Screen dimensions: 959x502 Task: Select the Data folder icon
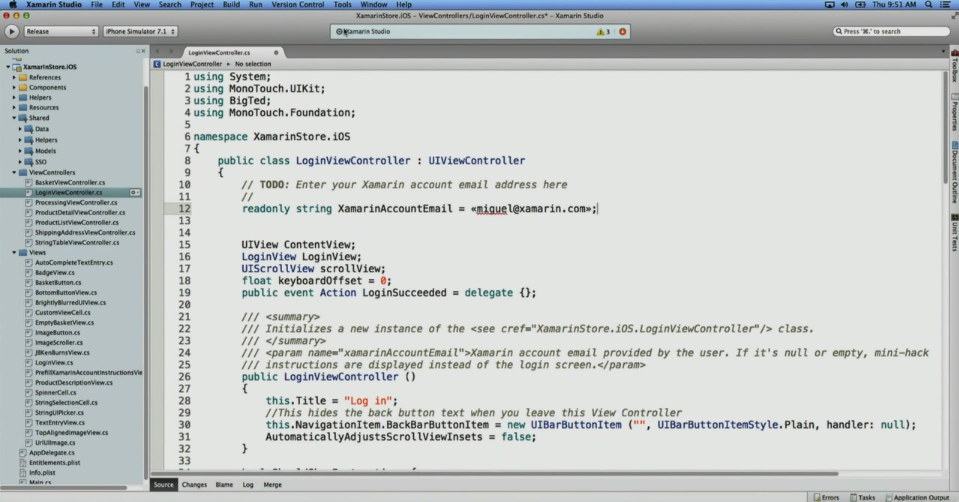click(29, 129)
